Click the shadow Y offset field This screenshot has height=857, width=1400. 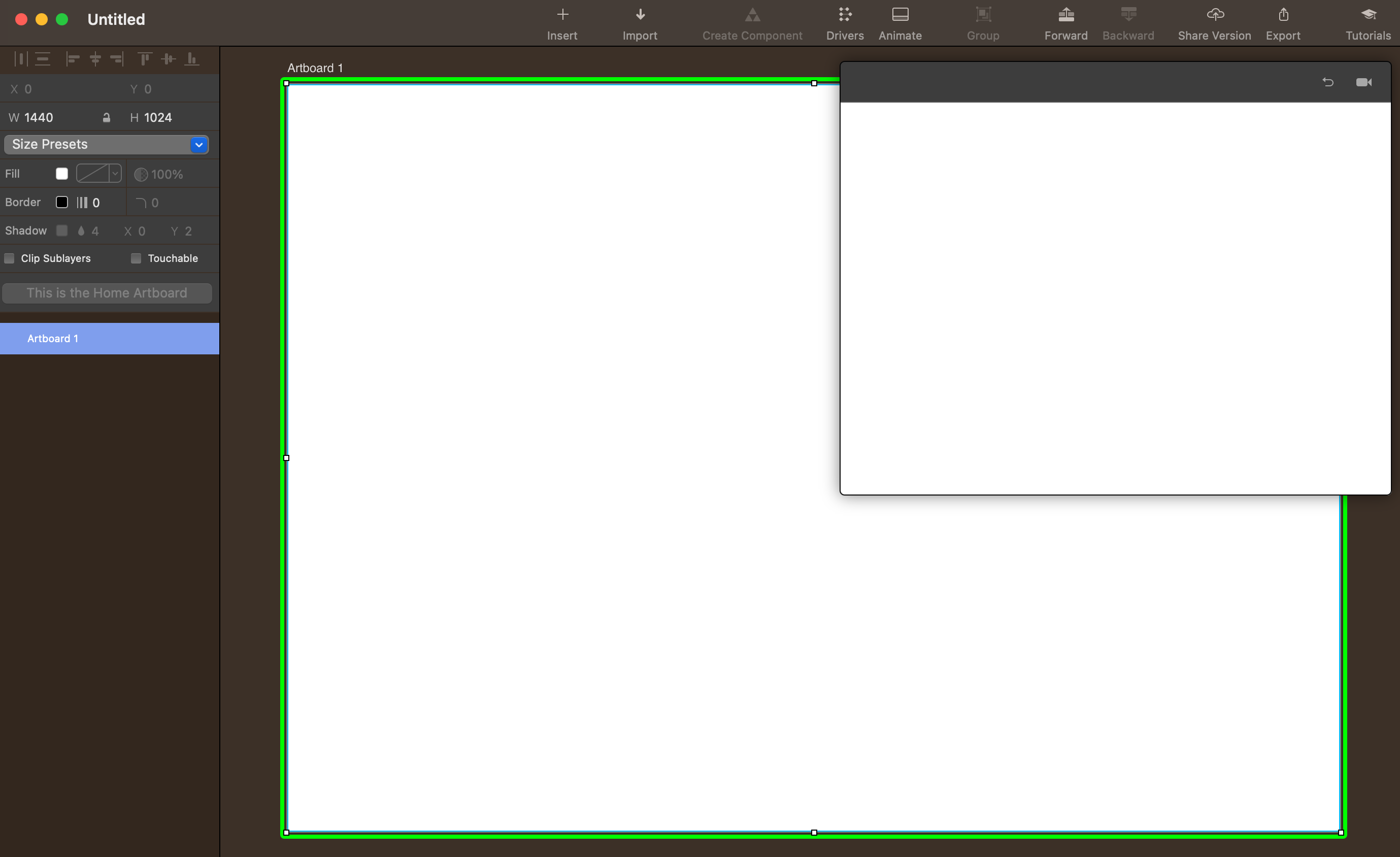pyautogui.click(x=188, y=232)
